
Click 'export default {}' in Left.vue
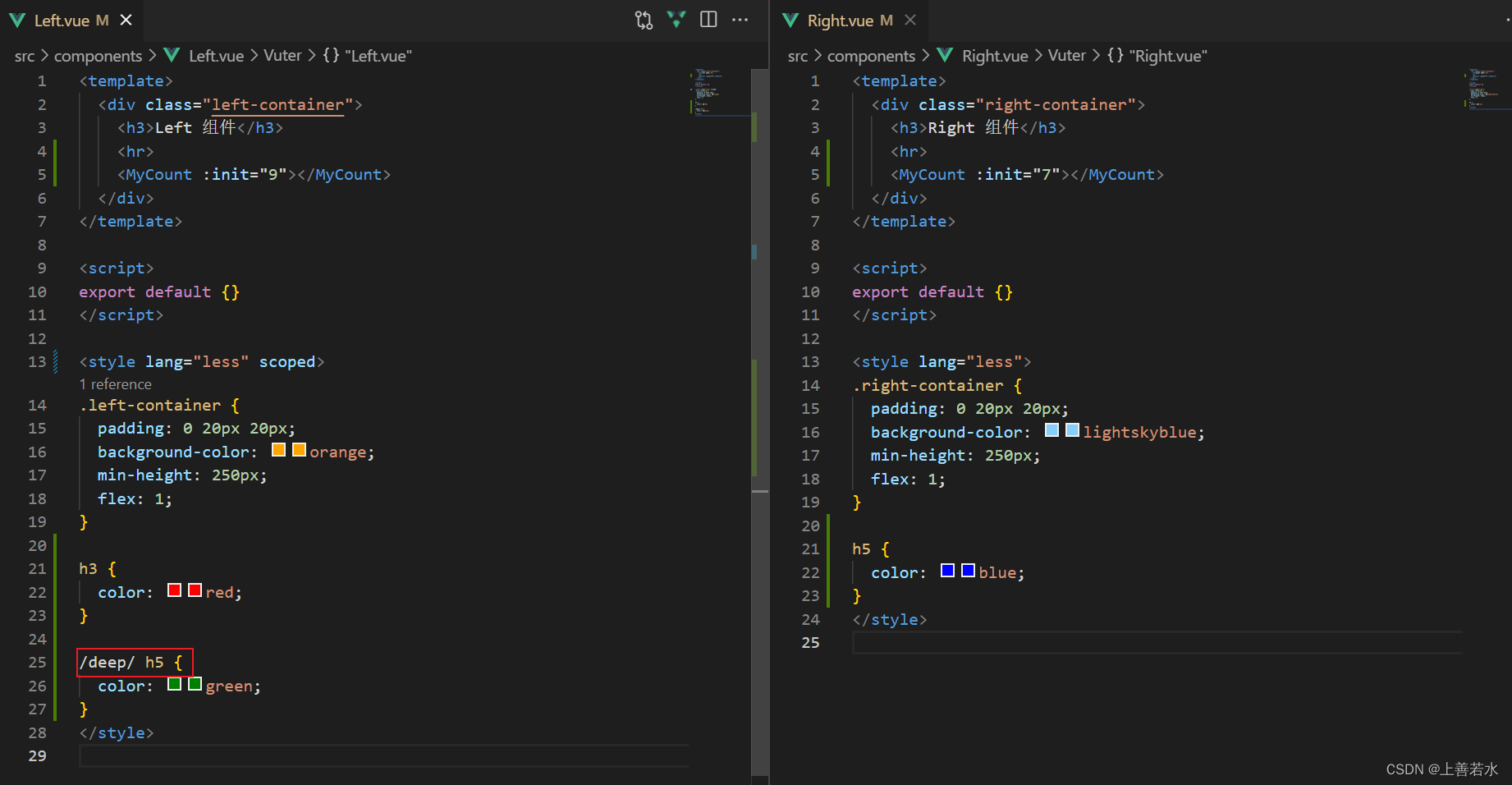(159, 292)
